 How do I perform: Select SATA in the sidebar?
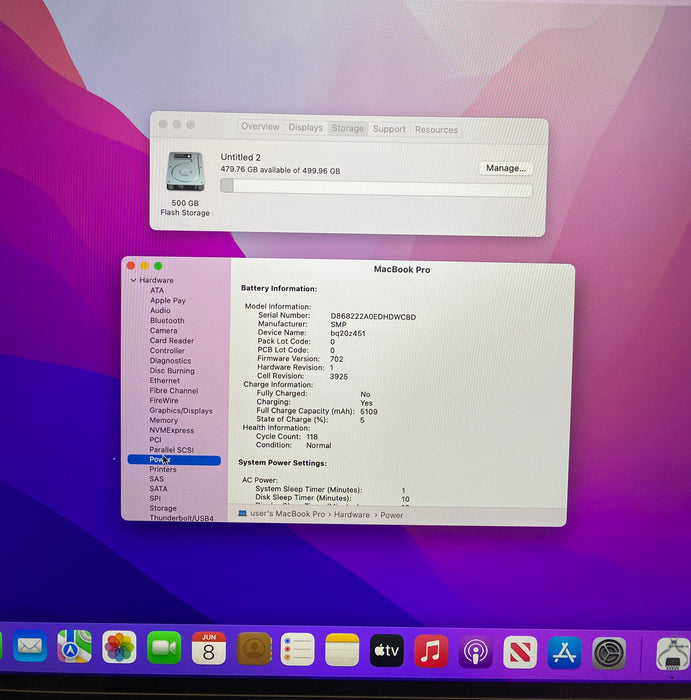pyautogui.click(x=158, y=489)
